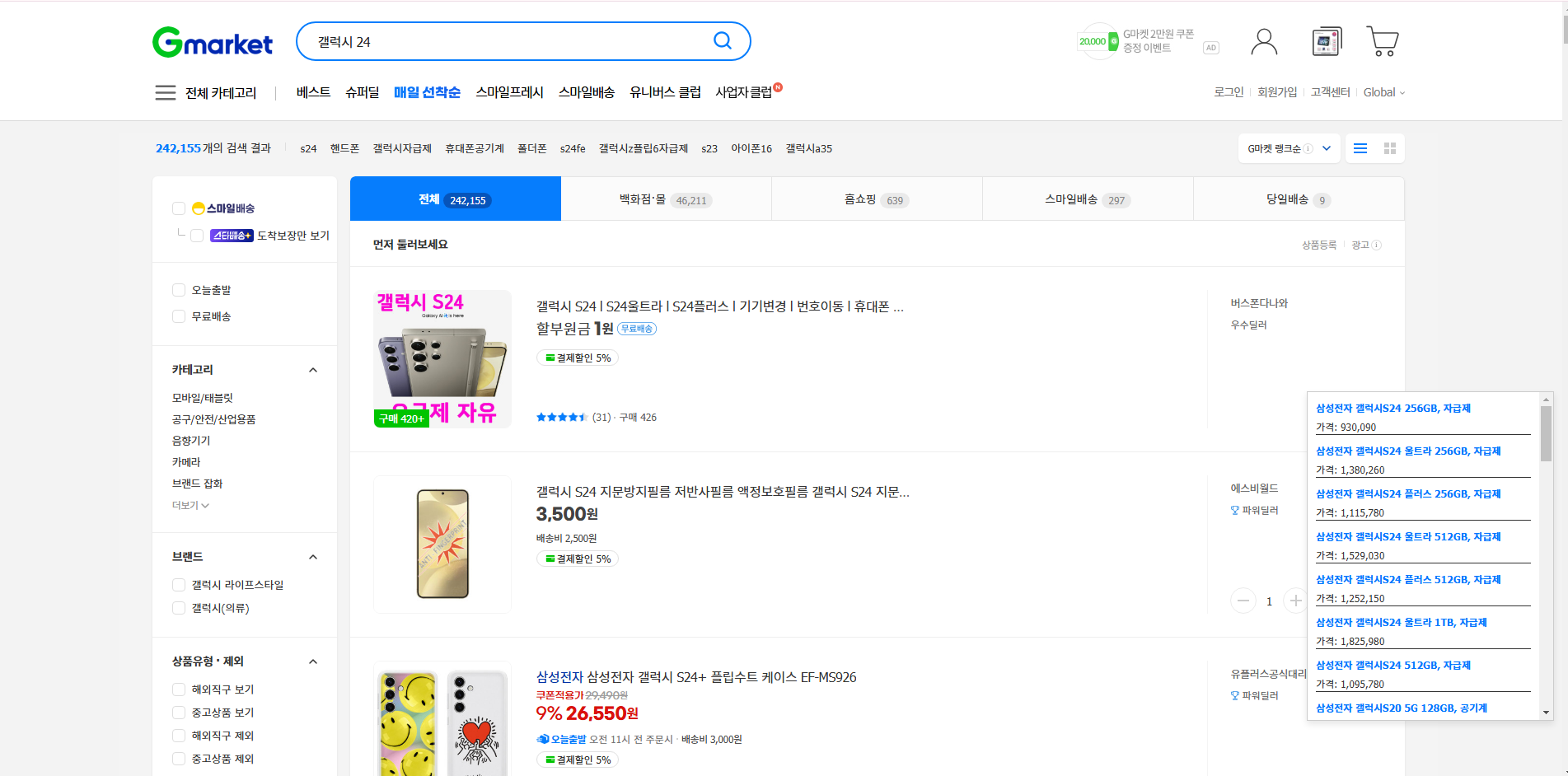The height and width of the screenshot is (776, 1568).
Task: Click the price popup scrollbar thumb
Action: pos(1546,433)
